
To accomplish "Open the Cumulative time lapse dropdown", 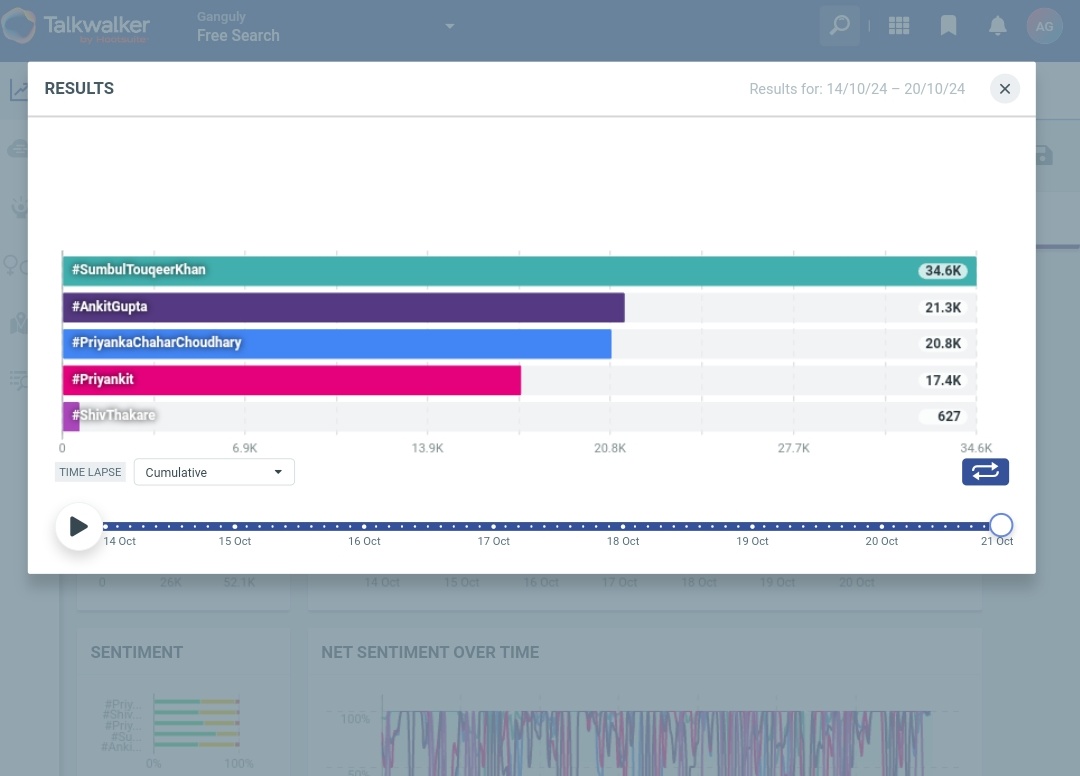I will click(214, 472).
